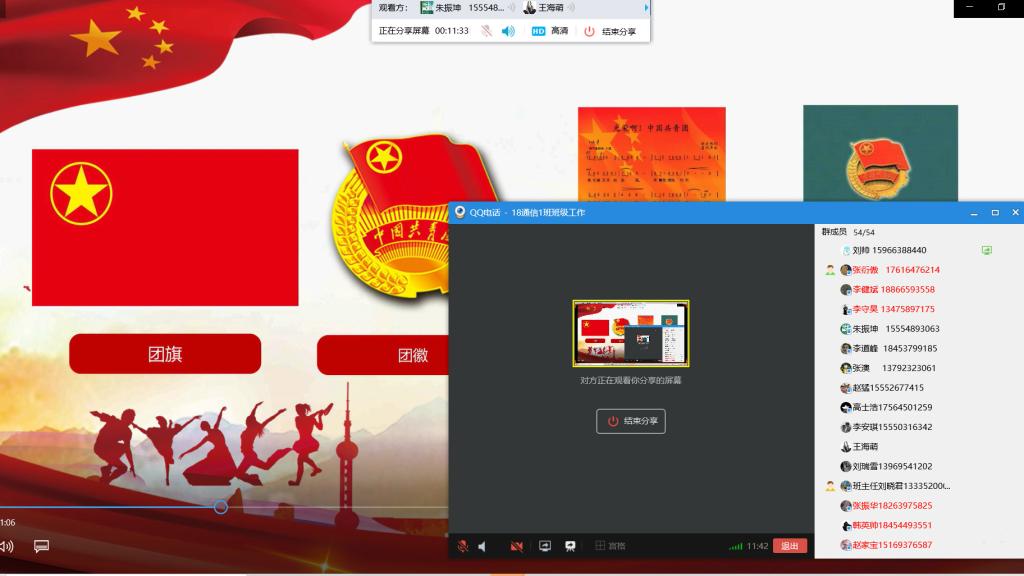Restore down the background presentation window

[x=1001, y=7]
